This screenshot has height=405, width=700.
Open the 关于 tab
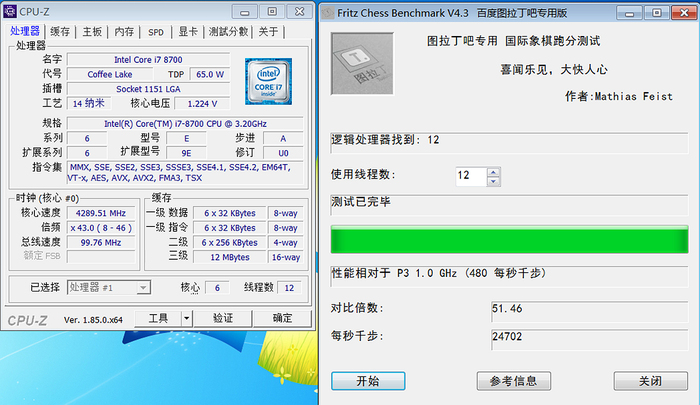point(268,32)
